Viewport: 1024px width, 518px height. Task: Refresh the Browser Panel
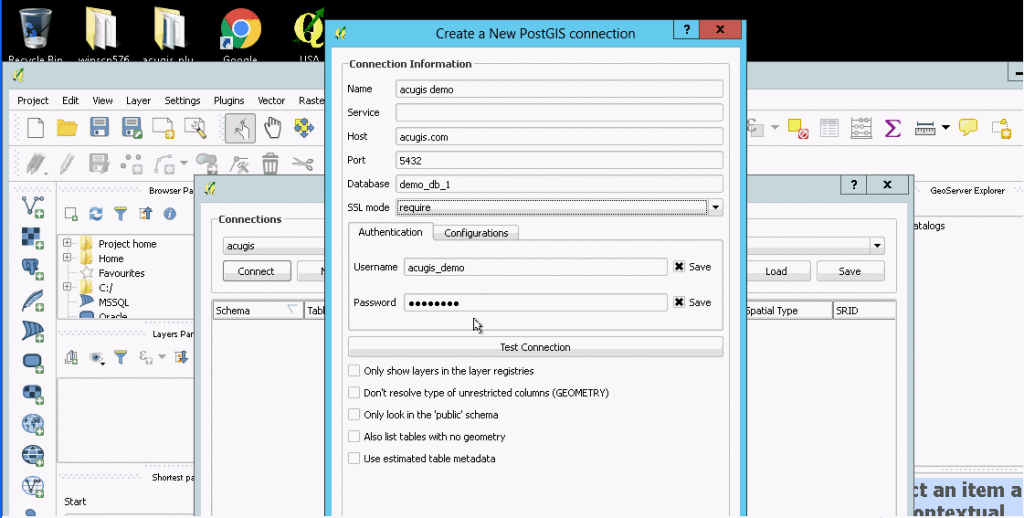point(96,214)
